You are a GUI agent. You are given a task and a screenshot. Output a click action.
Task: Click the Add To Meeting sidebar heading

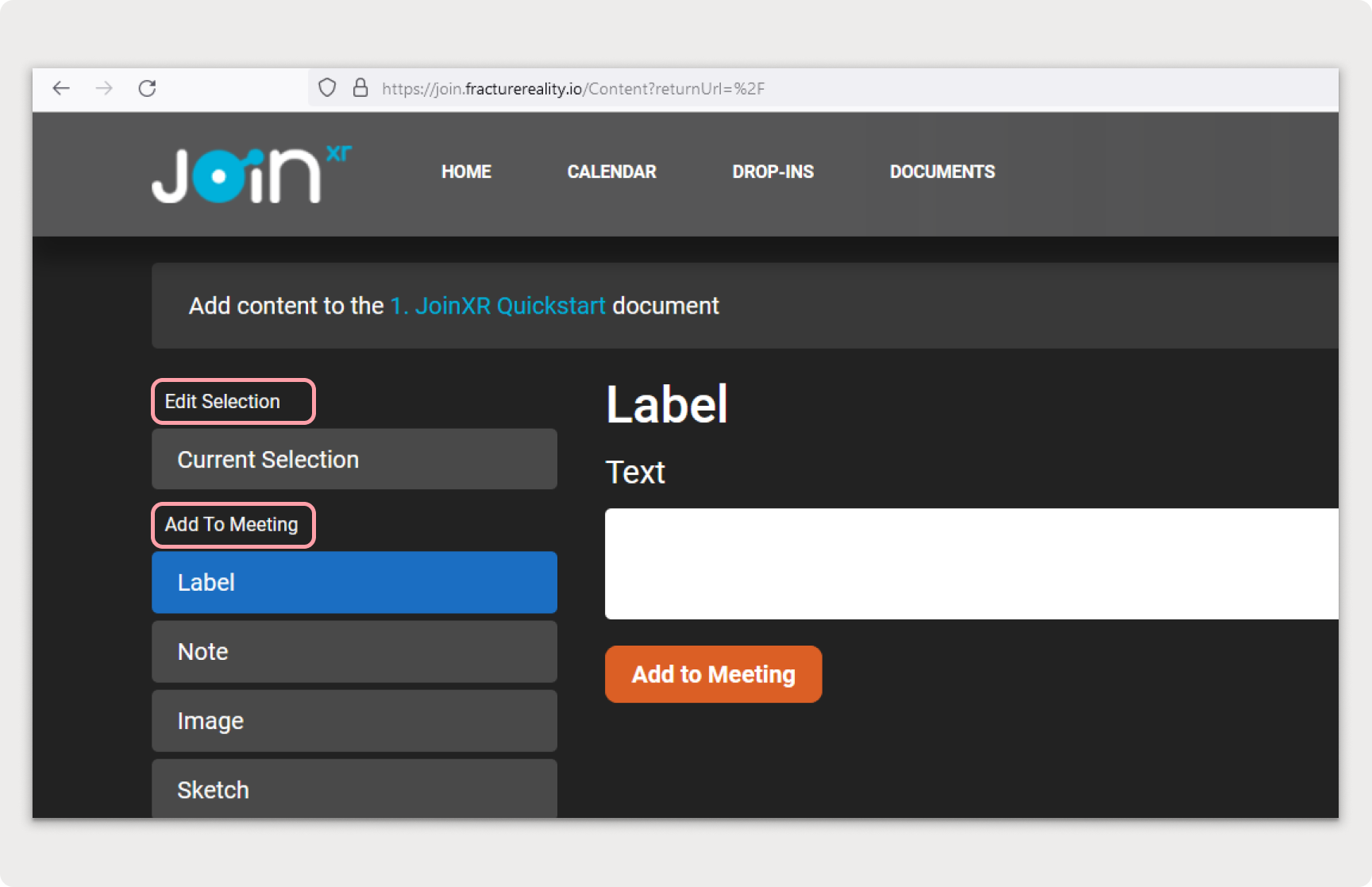pyautogui.click(x=232, y=524)
